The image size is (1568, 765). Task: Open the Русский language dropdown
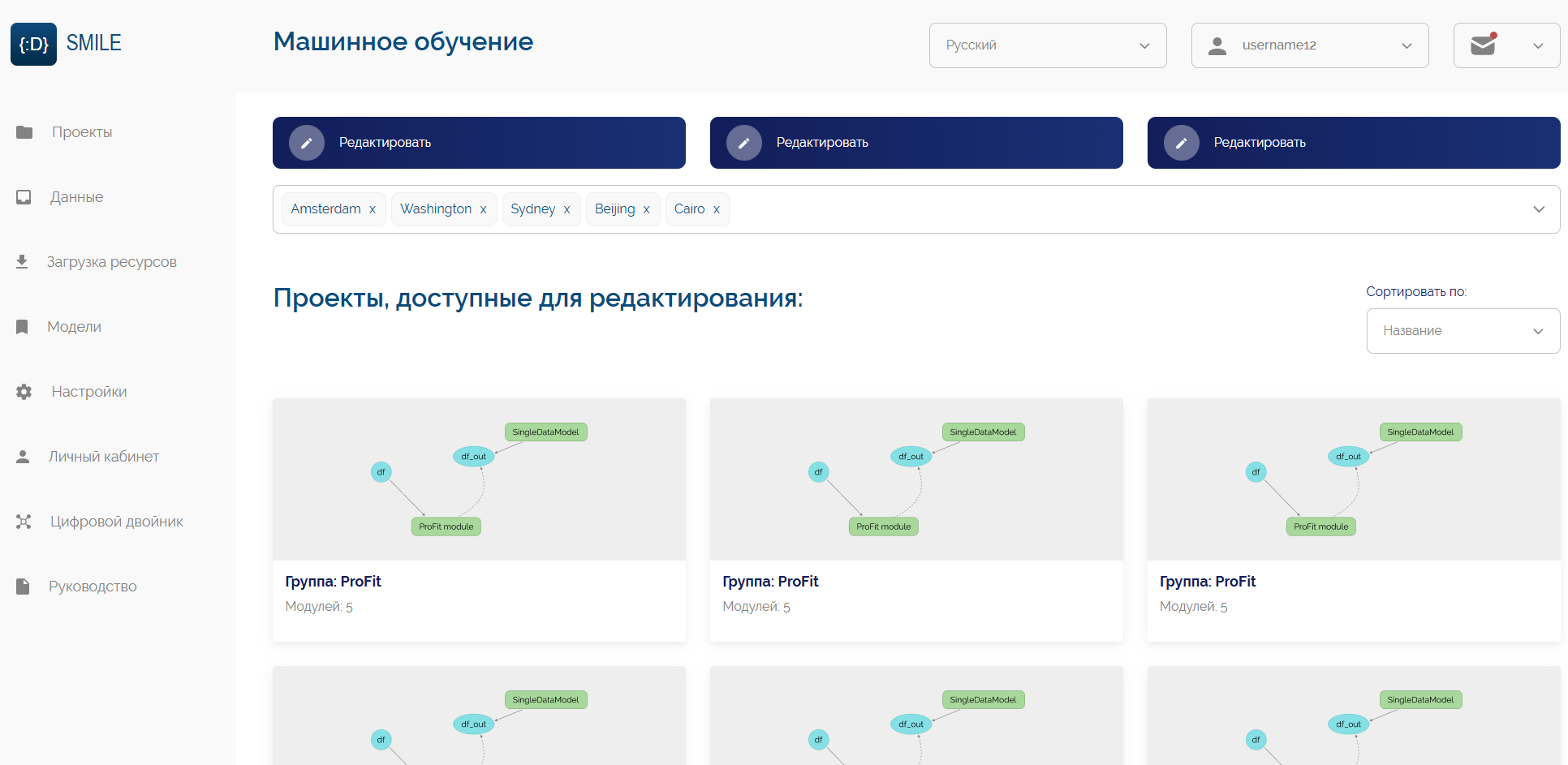click(x=1048, y=45)
